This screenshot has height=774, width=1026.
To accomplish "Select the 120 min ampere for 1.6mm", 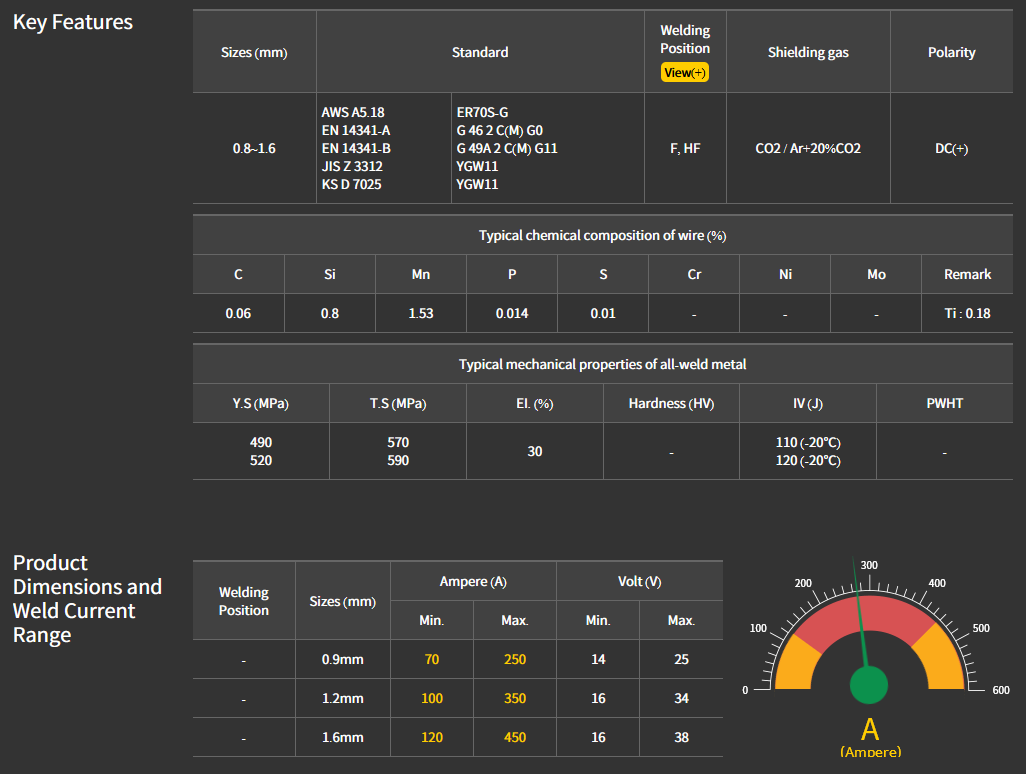I will tap(432, 737).
